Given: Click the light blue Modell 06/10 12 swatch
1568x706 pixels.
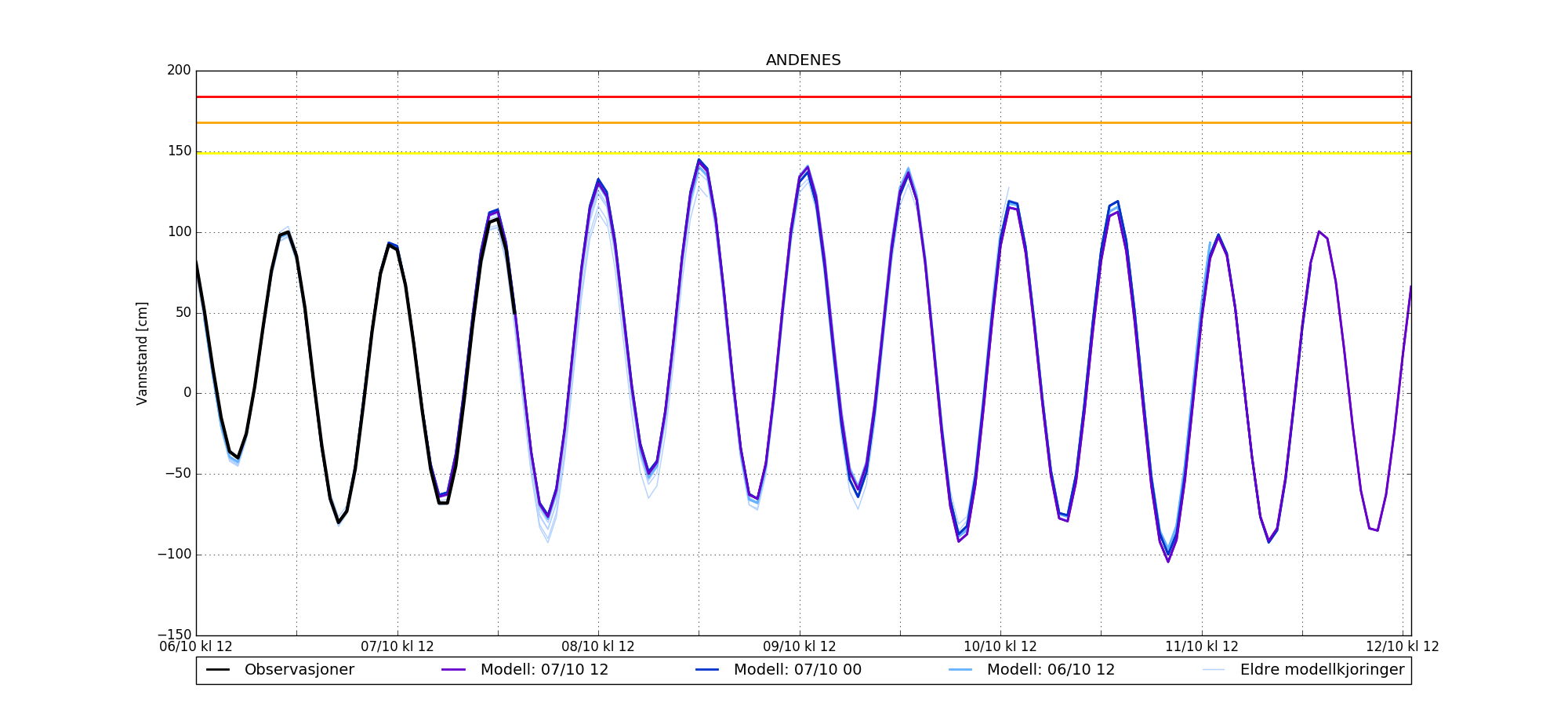Looking at the screenshot, I should [960, 670].
